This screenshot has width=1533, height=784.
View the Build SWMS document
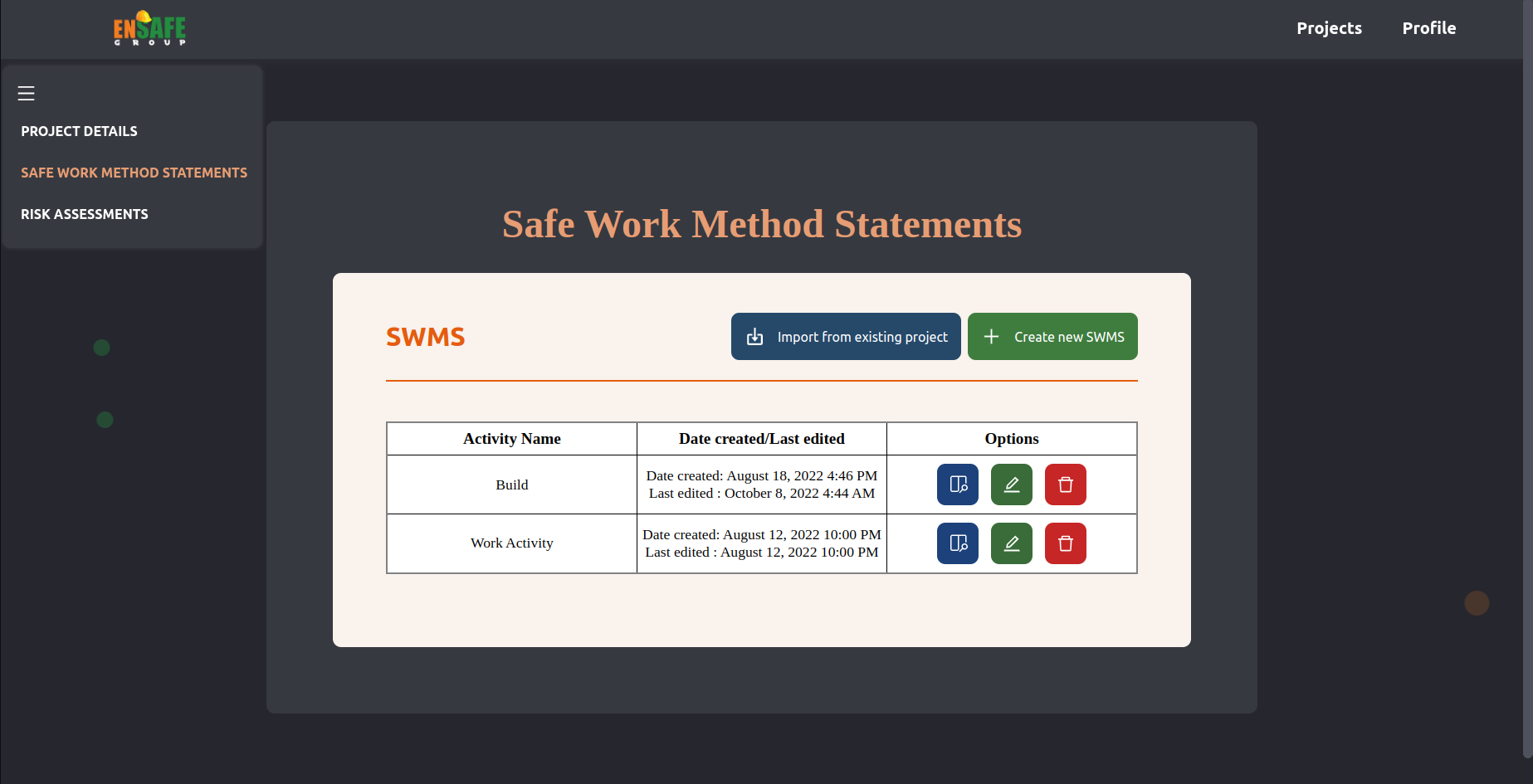[958, 485]
